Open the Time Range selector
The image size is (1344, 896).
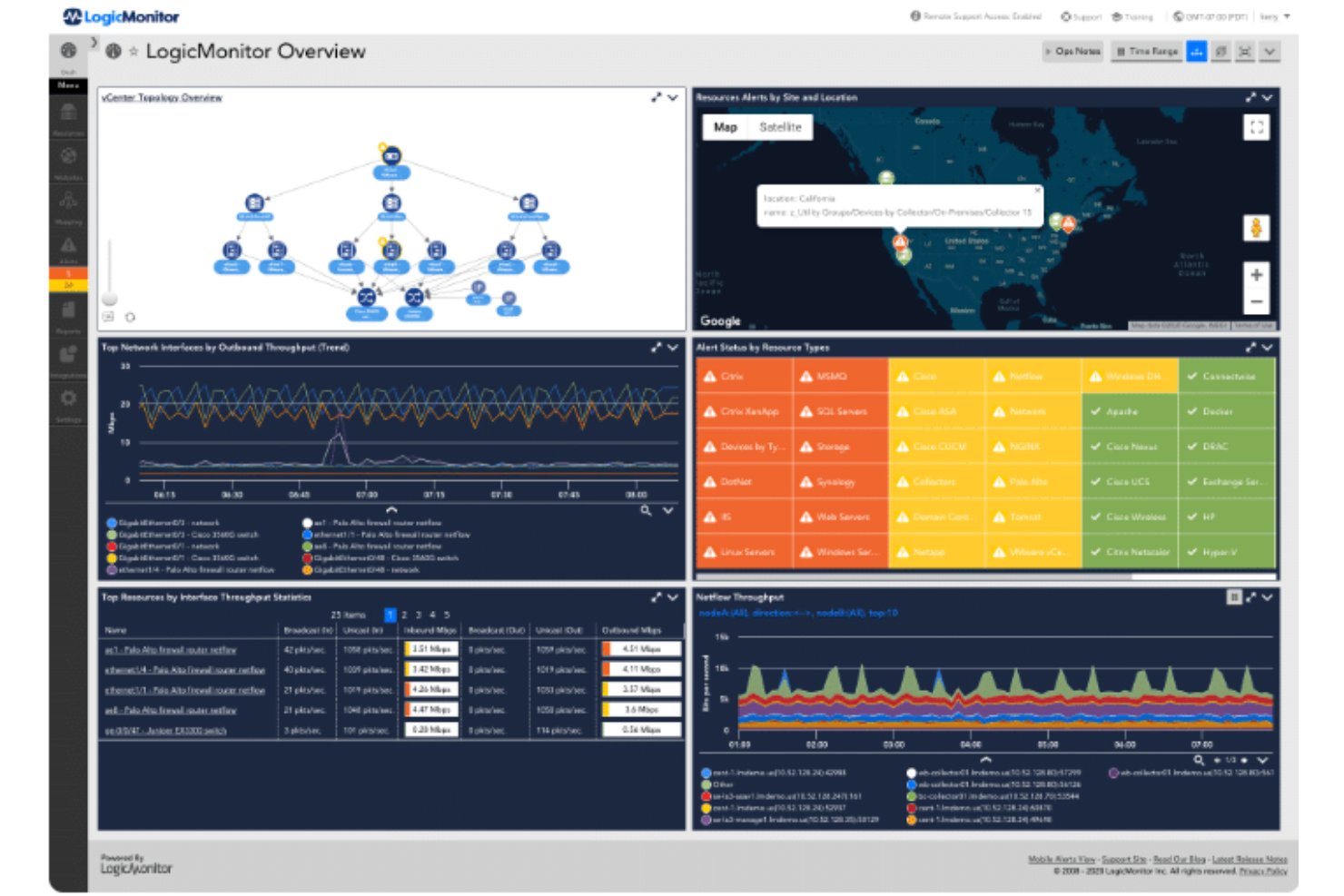pyautogui.click(x=1146, y=52)
